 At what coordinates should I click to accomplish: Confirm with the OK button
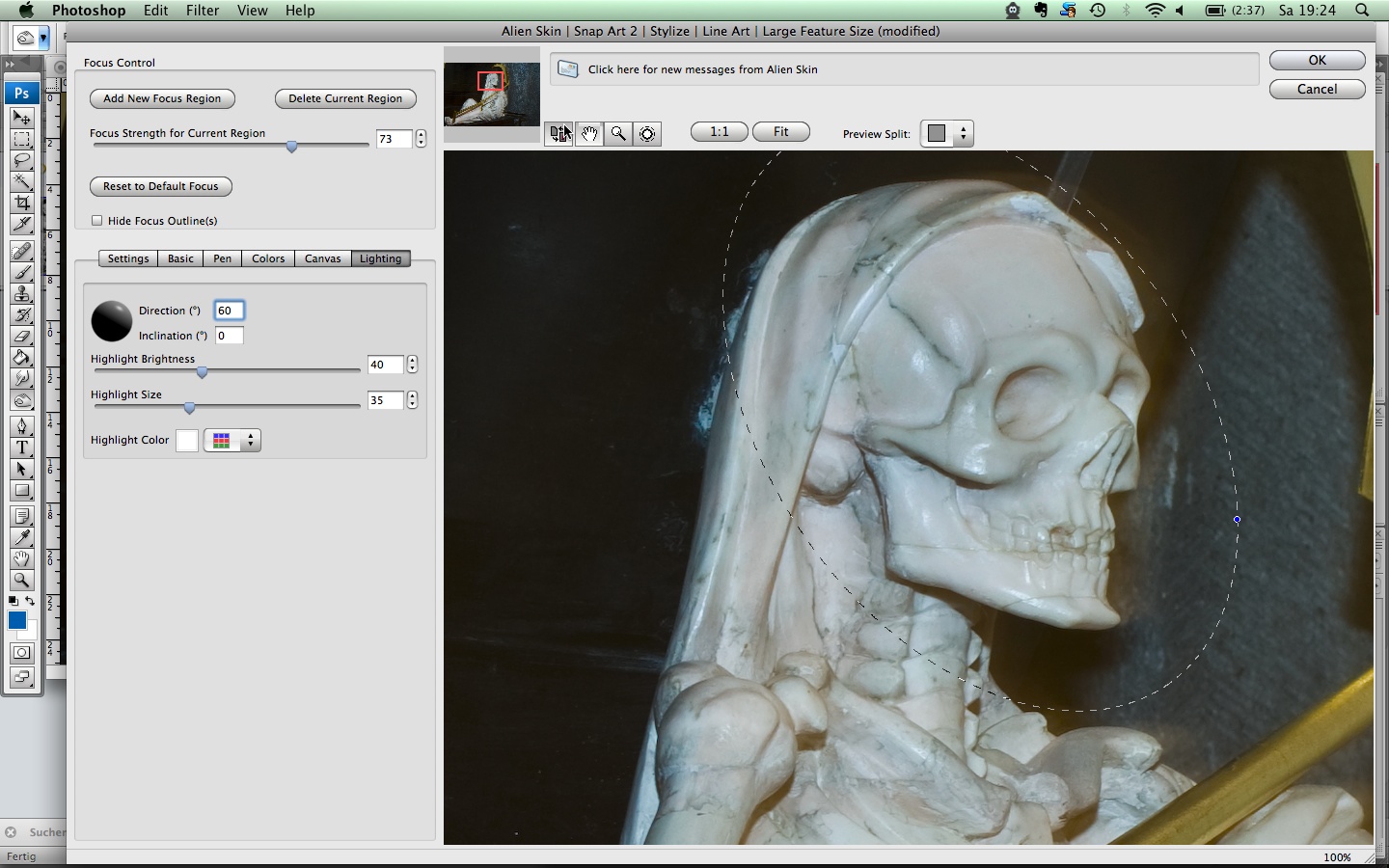click(1318, 60)
